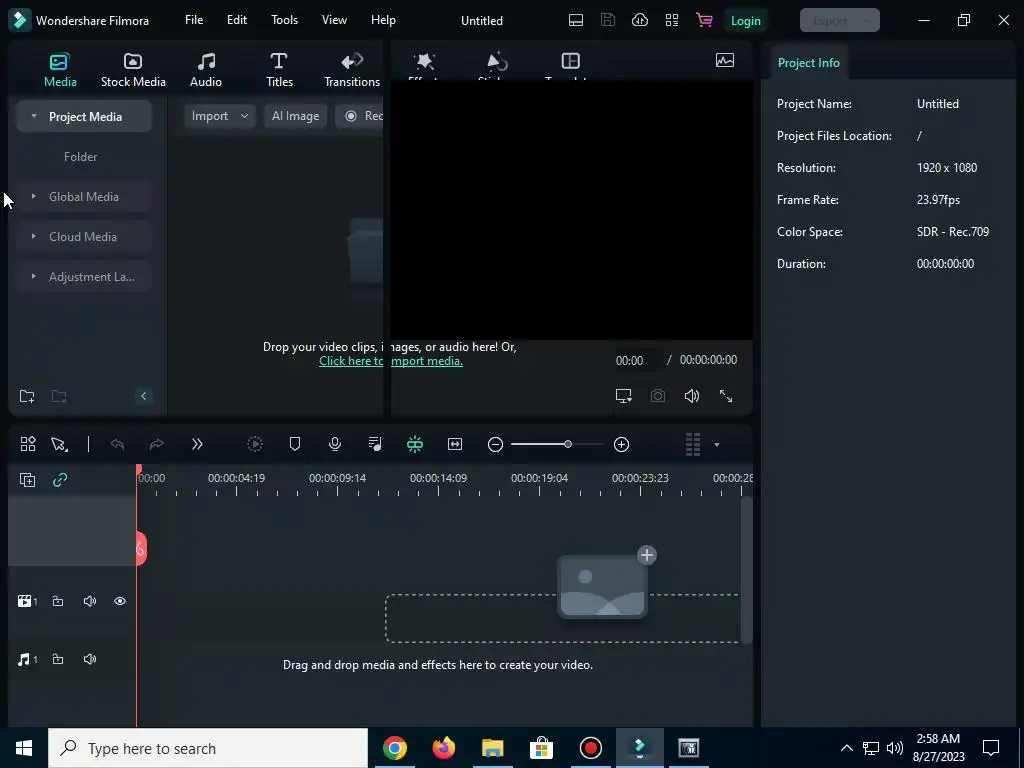The image size is (1024, 768).
Task: Click the zoom to fit timeline icon
Action: (455, 444)
